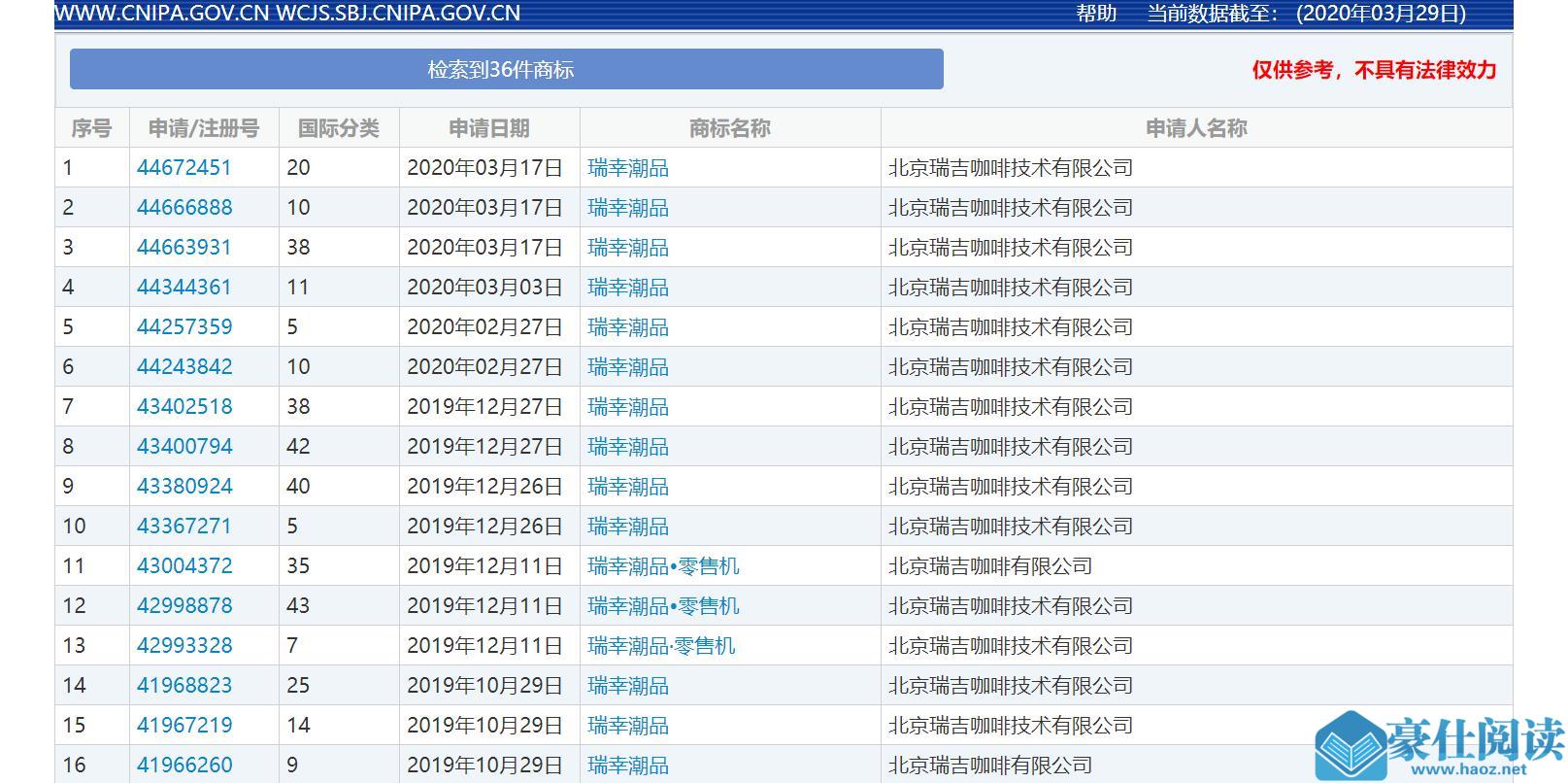Open registration number 41966260
This screenshot has height=783, width=1568.
[x=184, y=766]
